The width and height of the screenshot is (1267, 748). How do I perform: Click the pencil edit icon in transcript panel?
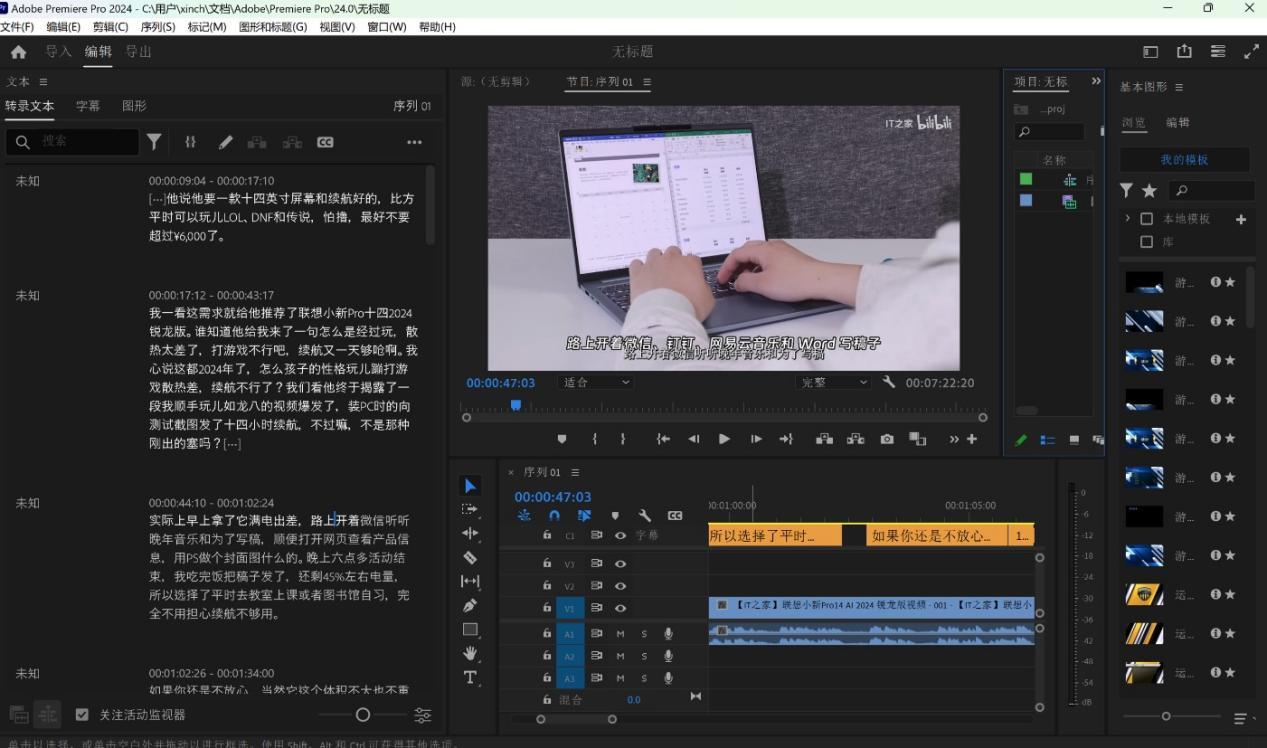(225, 142)
